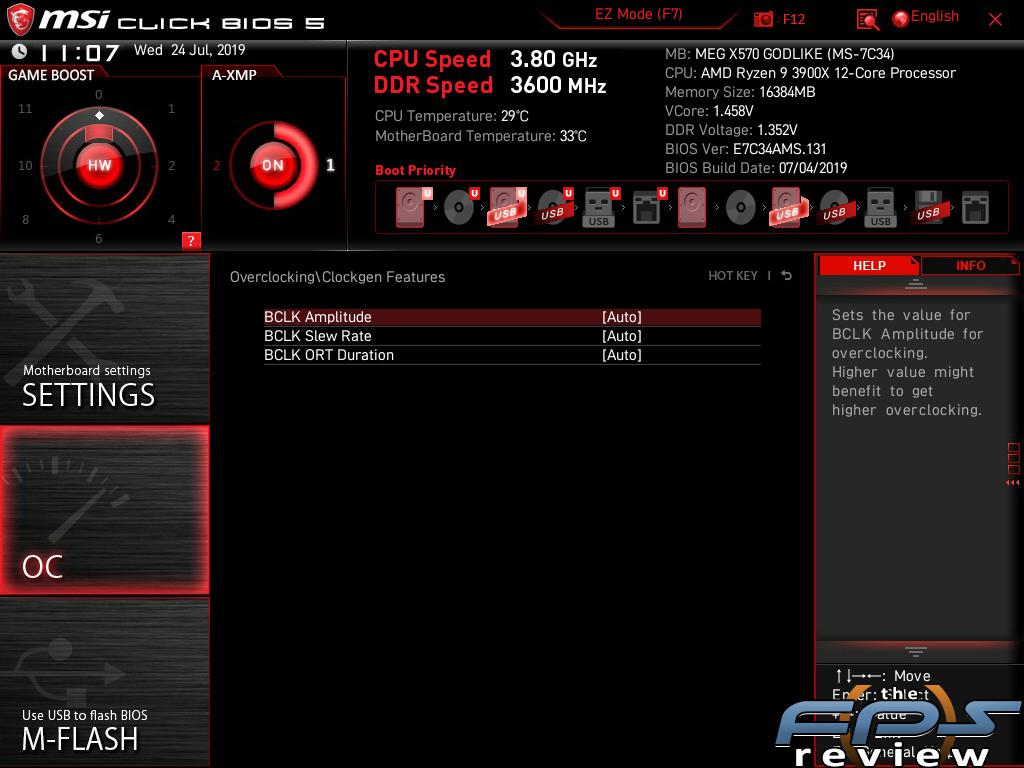Viewport: 1024px width, 768px height.
Task: Open the Motherboard SETTINGS section
Action: coord(104,338)
